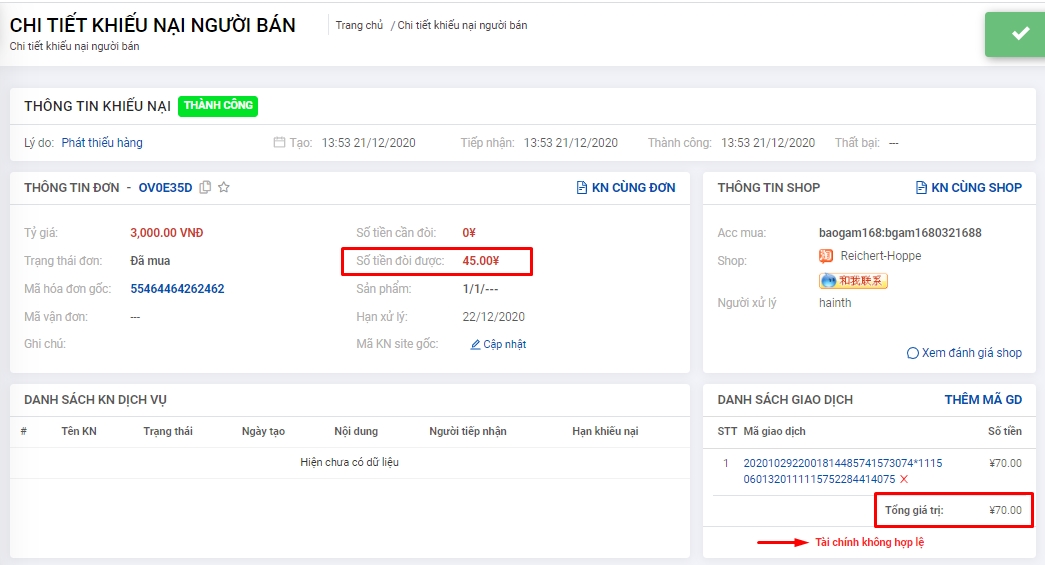Viewport: 1045px width, 565px height.
Task: Select the Chi tiết khiếu nại người bán breadcrumb
Action: [x=462, y=25]
